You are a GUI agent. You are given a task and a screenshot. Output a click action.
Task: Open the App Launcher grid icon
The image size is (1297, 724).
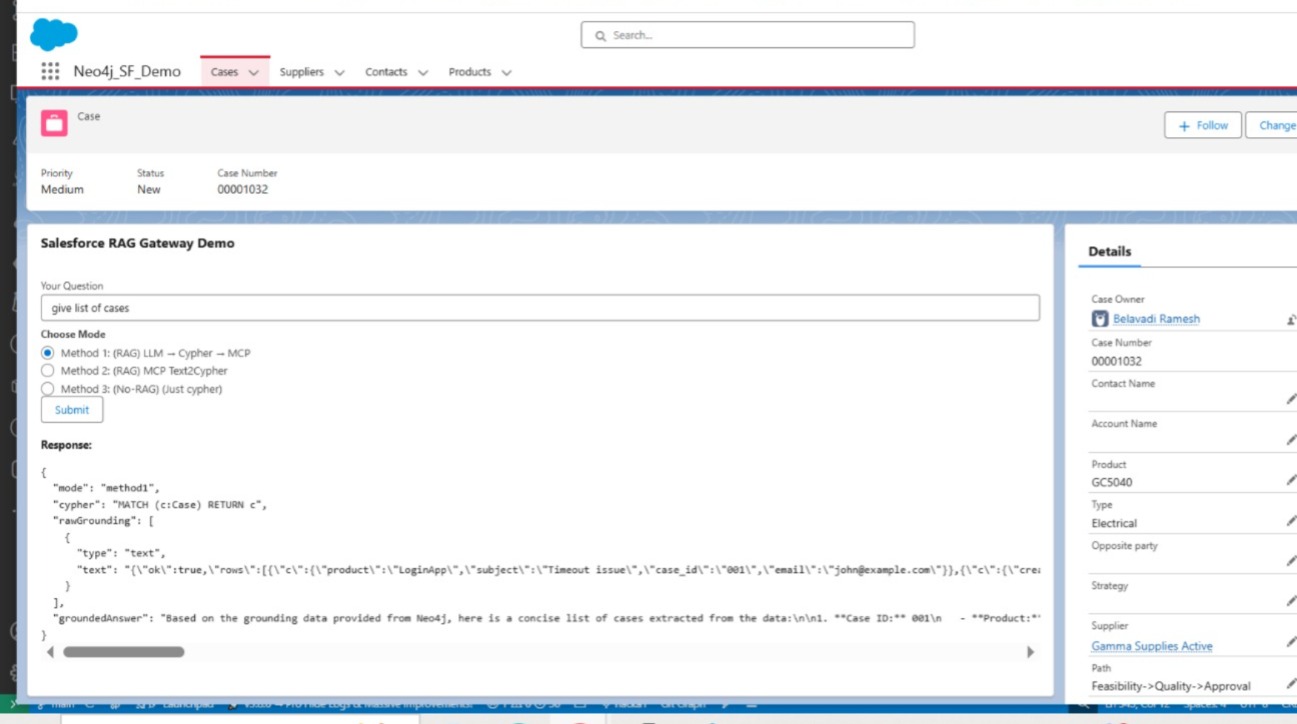click(50, 71)
